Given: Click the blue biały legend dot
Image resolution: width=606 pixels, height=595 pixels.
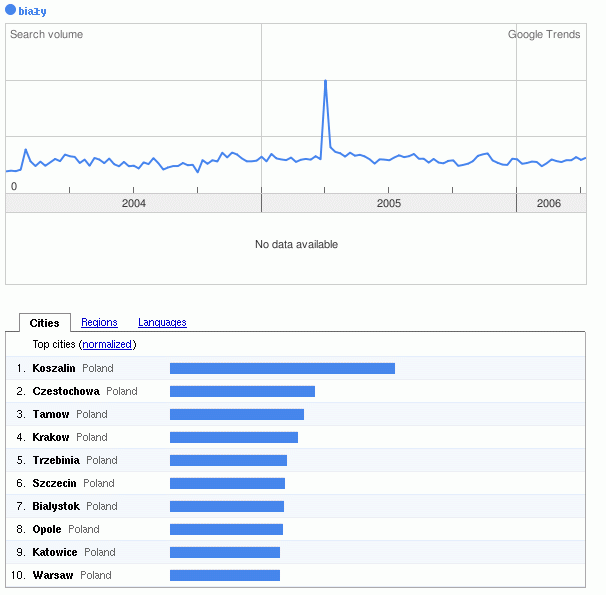Looking at the screenshot, I should (x=11, y=10).
